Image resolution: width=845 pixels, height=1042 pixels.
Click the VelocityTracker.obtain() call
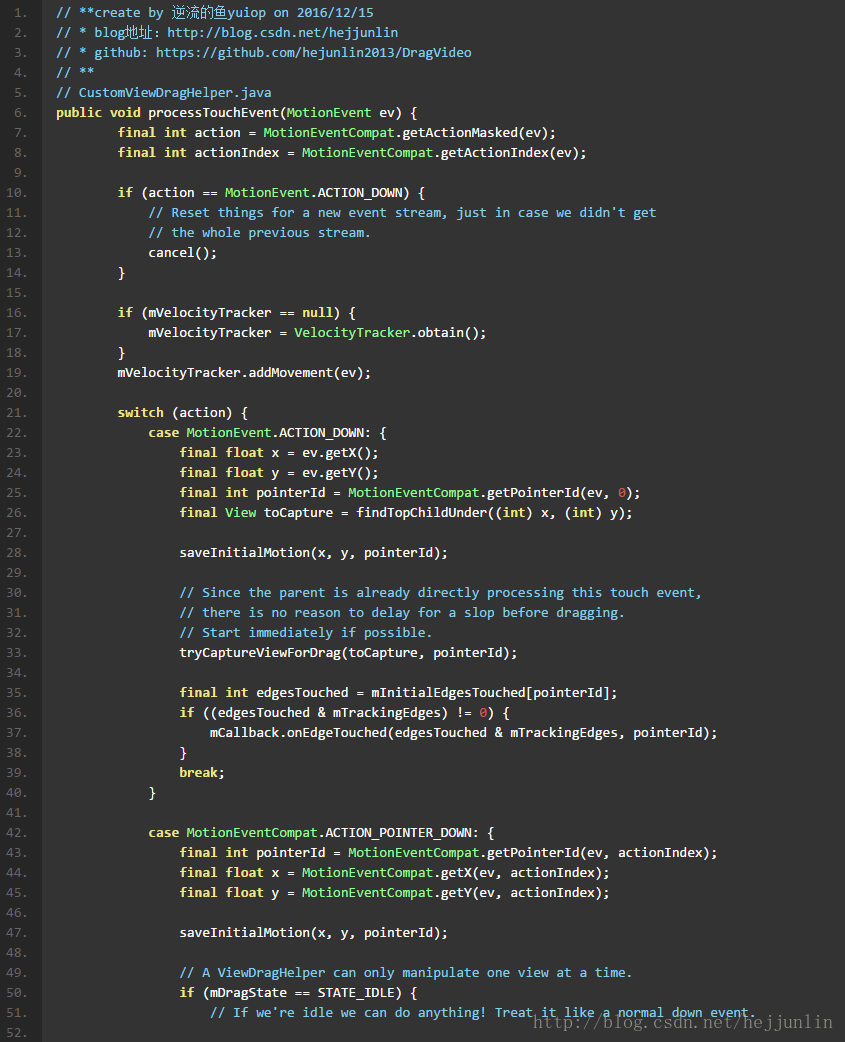pos(390,332)
